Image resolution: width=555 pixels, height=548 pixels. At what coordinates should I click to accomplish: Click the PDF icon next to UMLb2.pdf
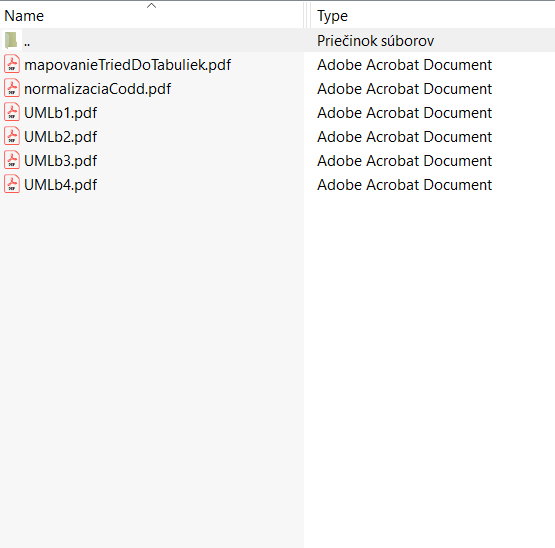[12, 137]
